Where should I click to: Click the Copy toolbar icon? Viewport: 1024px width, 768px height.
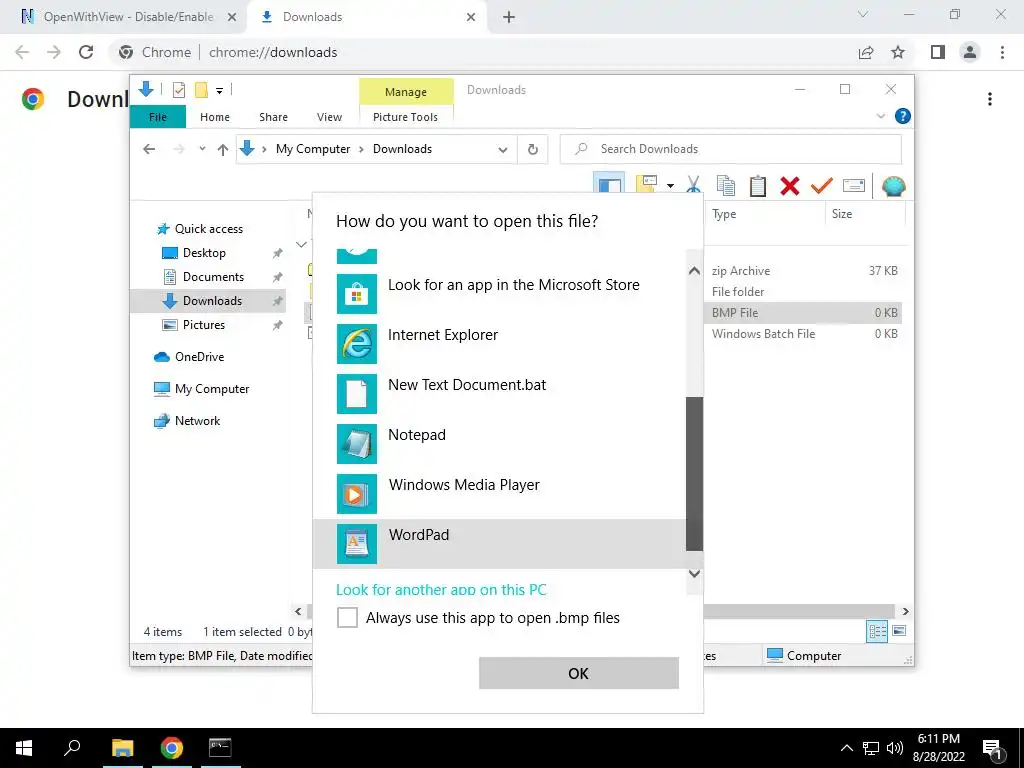click(x=726, y=185)
